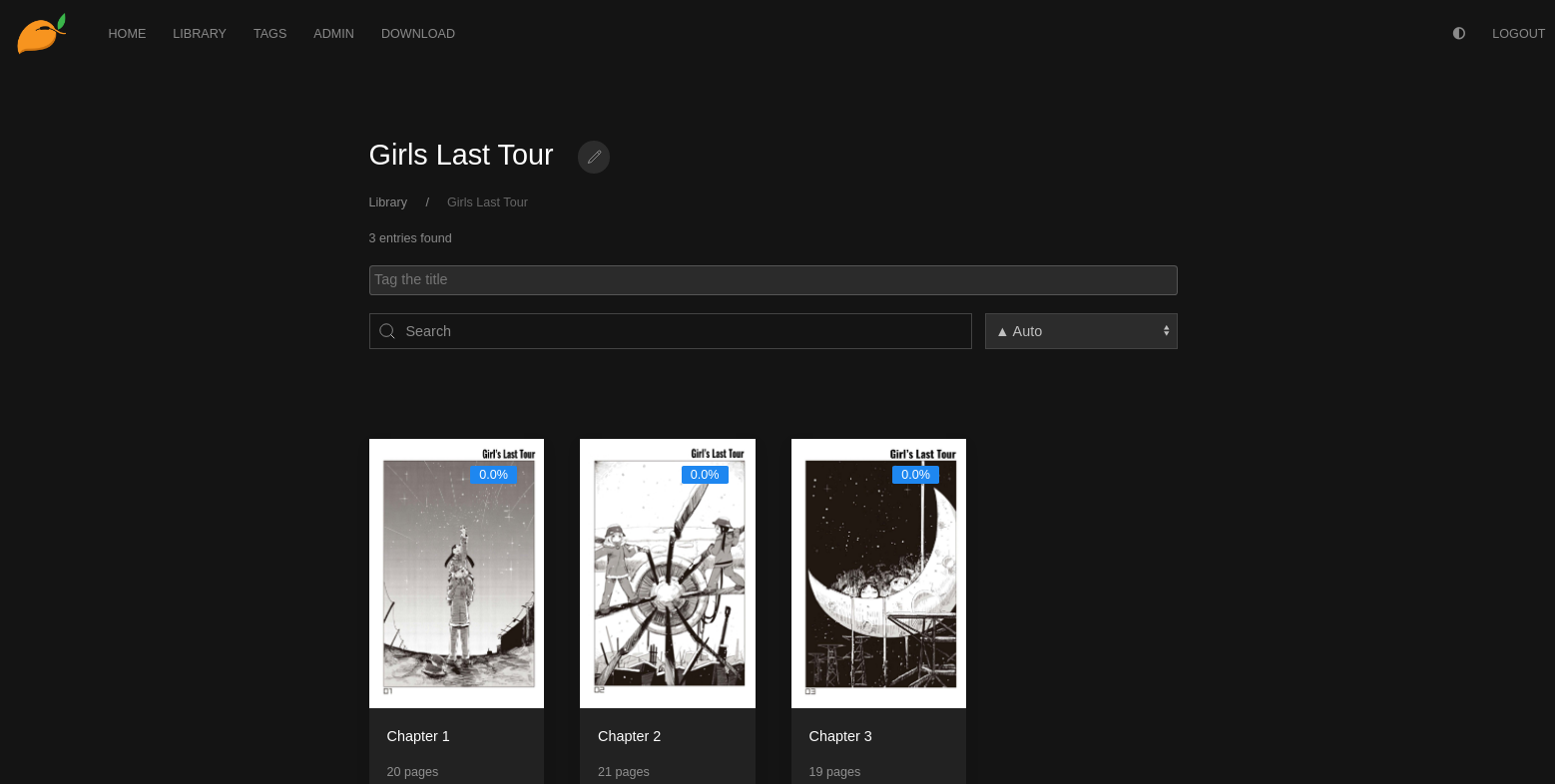The image size is (1555, 784).
Task: Click the magnifier icon in search box
Action: [387, 331]
